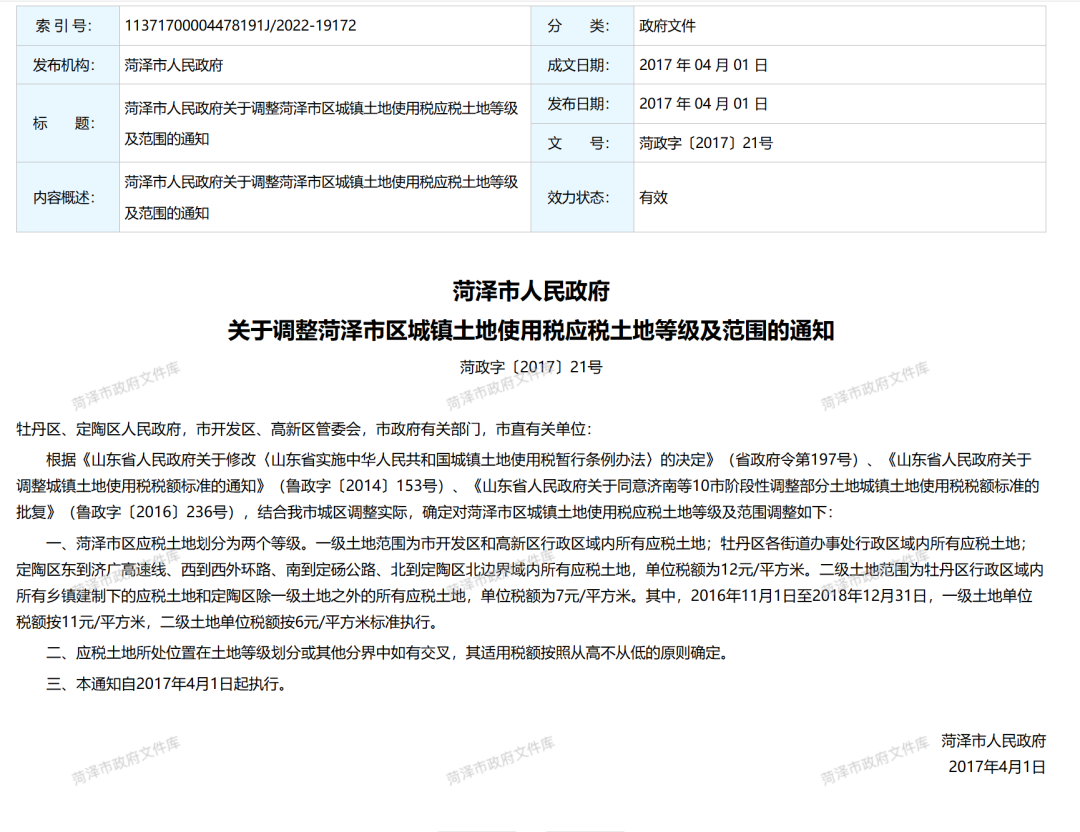Click the bold heading 菏泽市人民政府
This screenshot has width=1080, height=832.
click(531, 292)
